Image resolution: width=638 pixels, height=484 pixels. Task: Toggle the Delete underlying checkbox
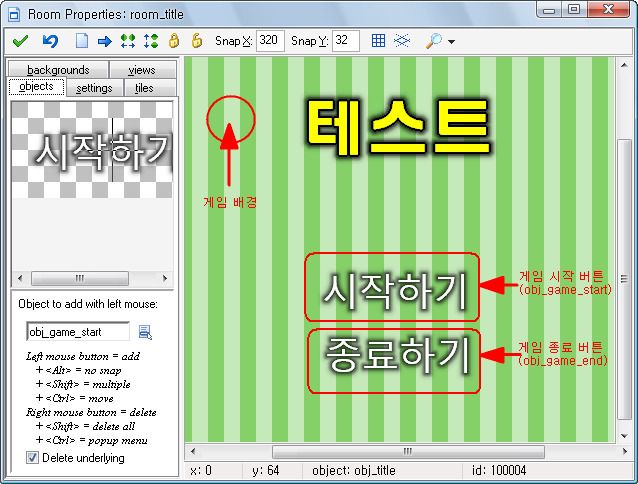pyautogui.click(x=32, y=458)
